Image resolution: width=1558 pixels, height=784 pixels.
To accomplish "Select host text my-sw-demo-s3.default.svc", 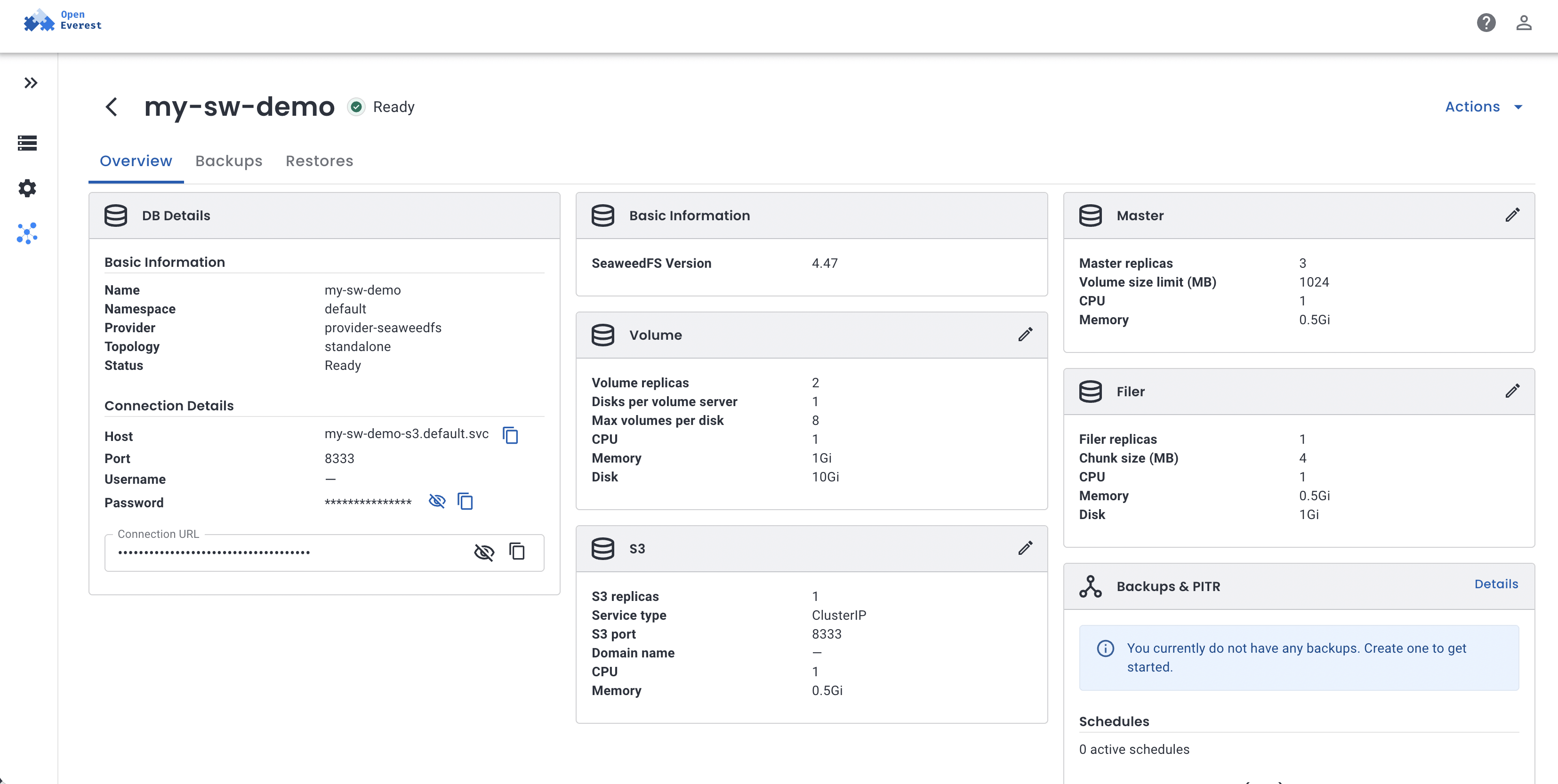I will [x=406, y=434].
